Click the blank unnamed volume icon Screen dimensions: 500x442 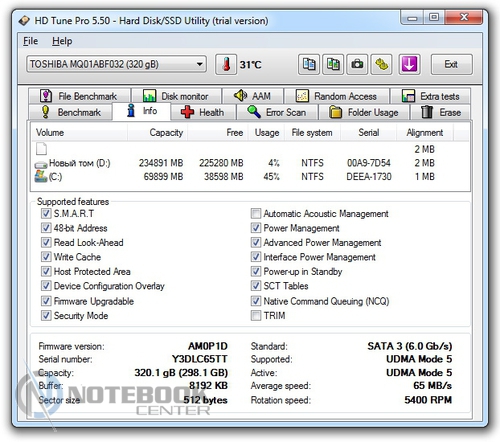coord(41,149)
